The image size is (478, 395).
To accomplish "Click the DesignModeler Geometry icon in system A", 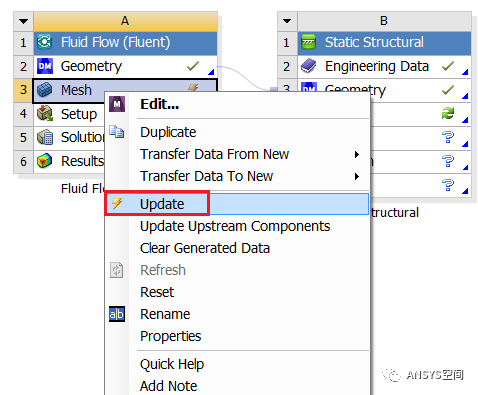I will [x=45, y=66].
